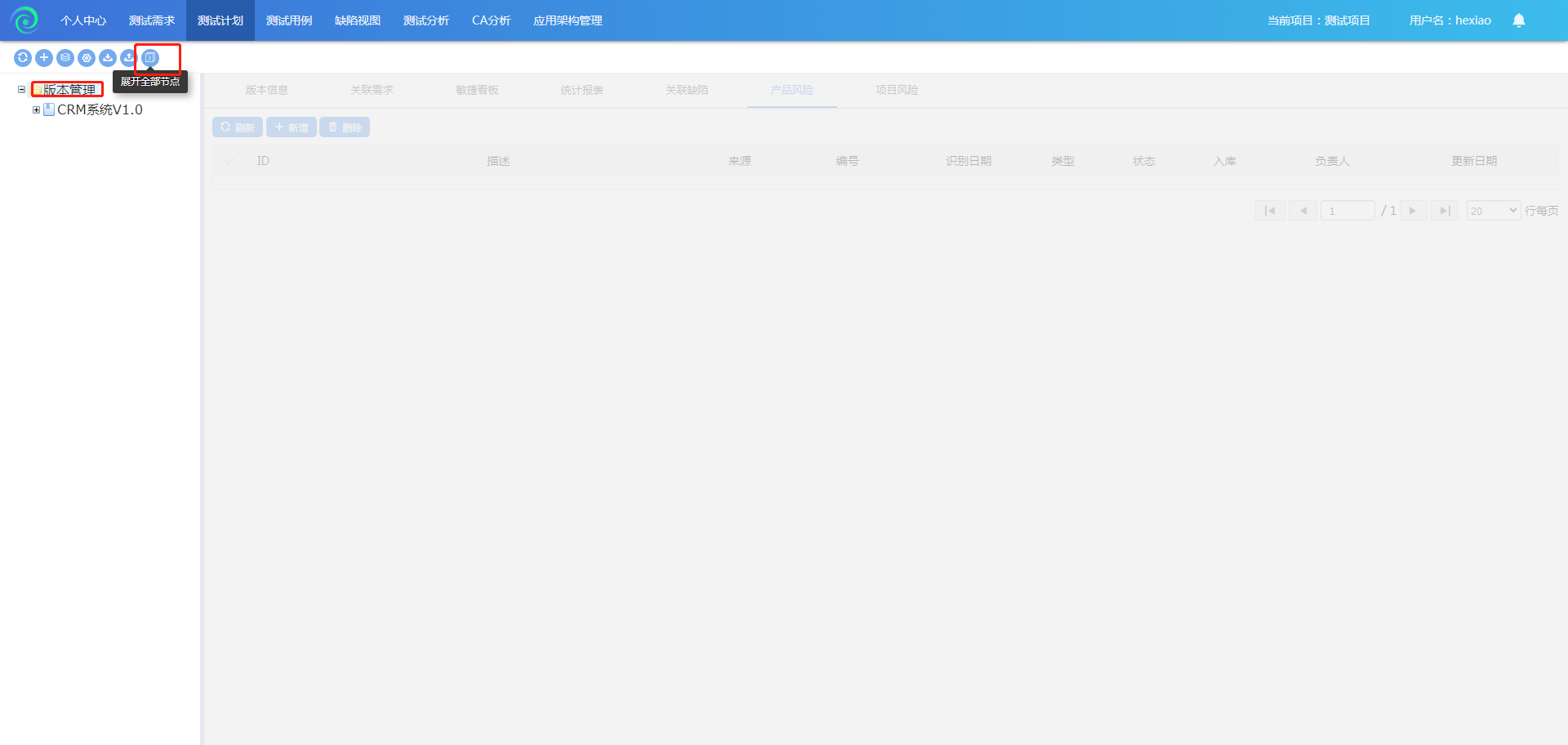This screenshot has width=1568, height=745.
Task: Toggle the select-all checkbox in table header
Action: [x=229, y=161]
